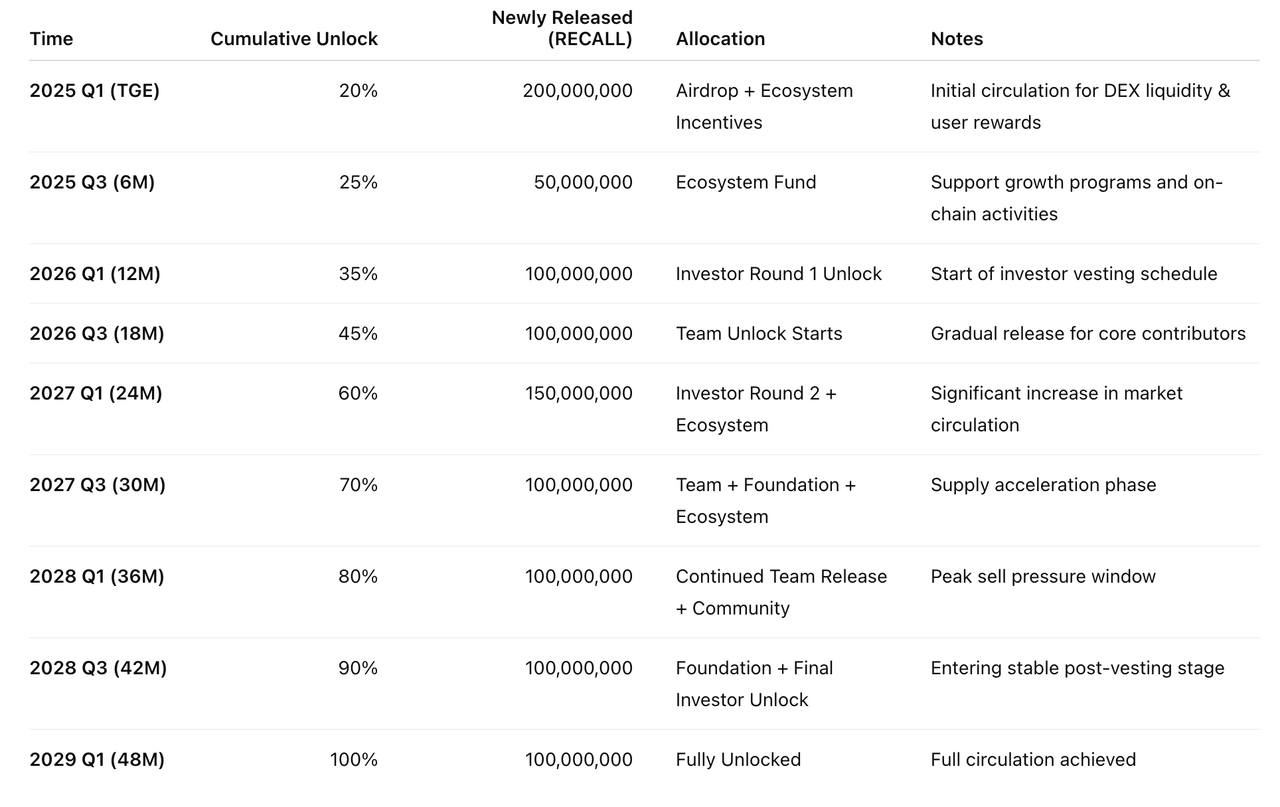Viewport: 1280px width, 807px height.
Task: Click the Team Unlock Starts cell
Action: (759, 334)
